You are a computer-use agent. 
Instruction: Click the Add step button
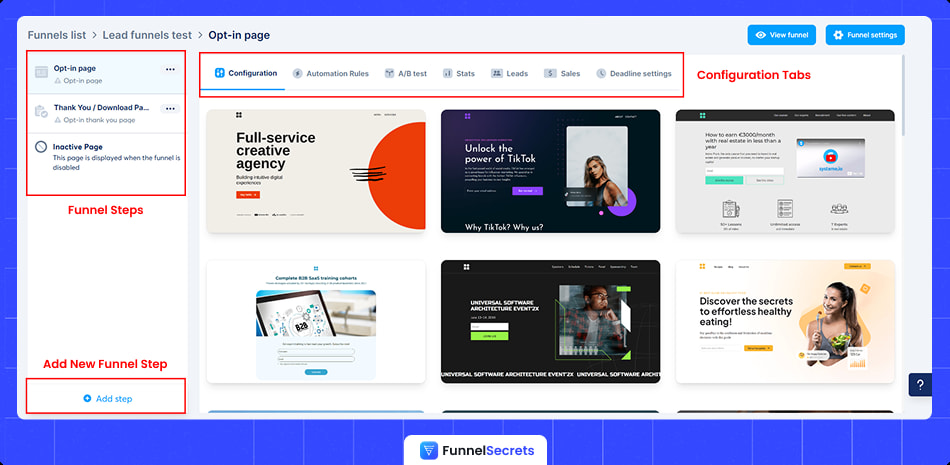(x=107, y=398)
